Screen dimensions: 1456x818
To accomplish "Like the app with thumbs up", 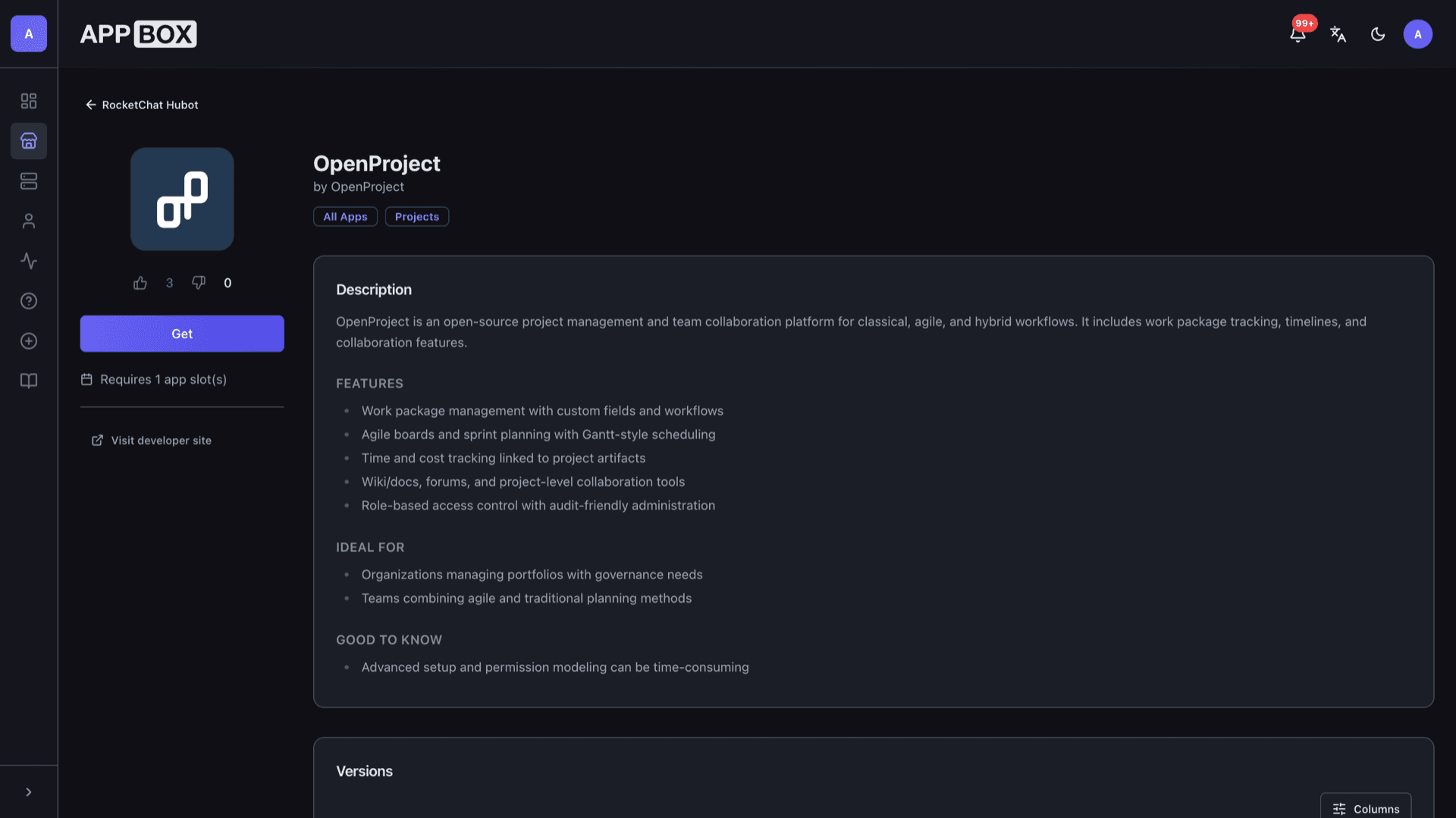I will tap(140, 283).
